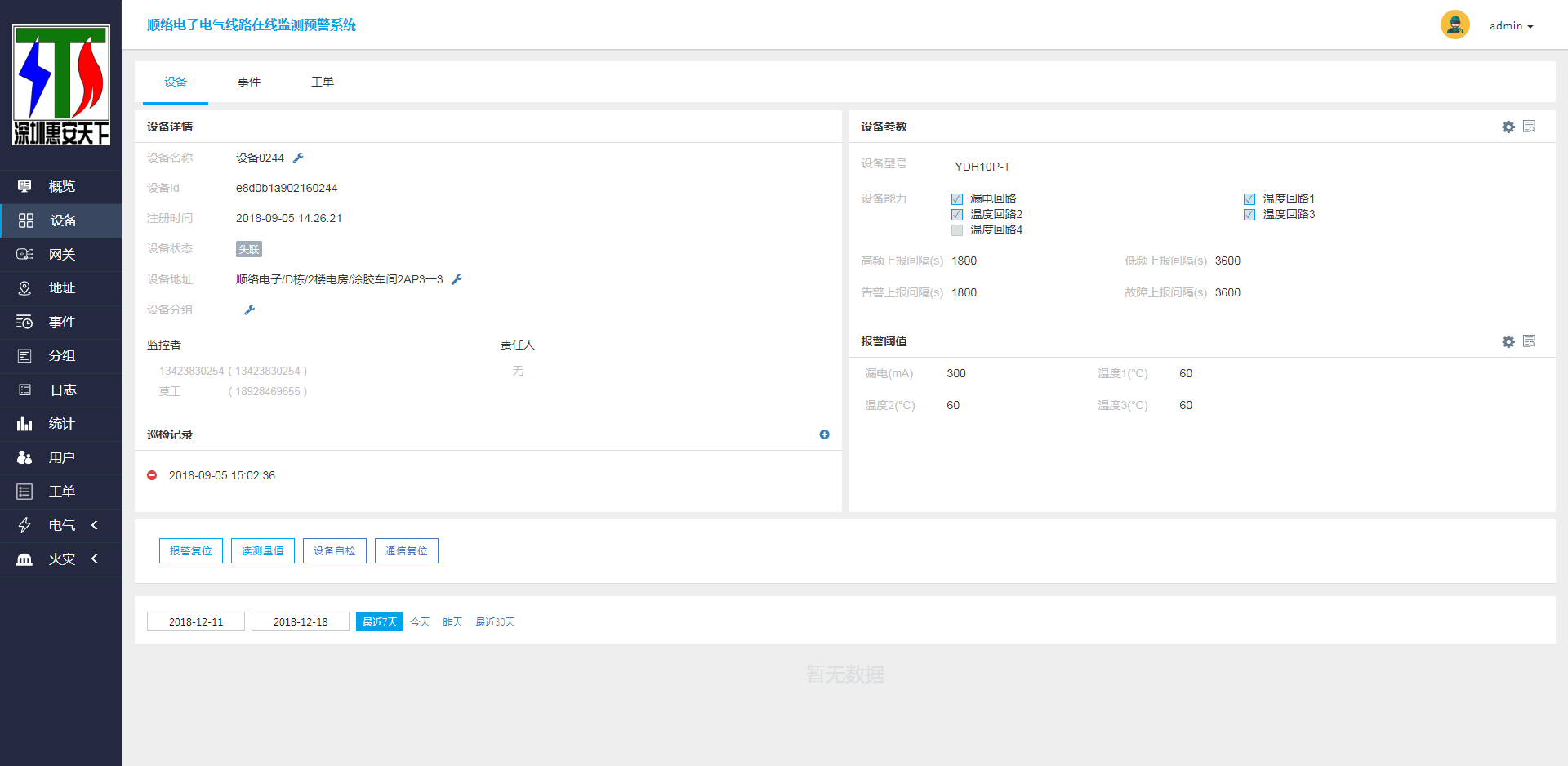The width and height of the screenshot is (1568, 766).
Task: Open 报警阈值 settings gear icon
Action: 1508,341
